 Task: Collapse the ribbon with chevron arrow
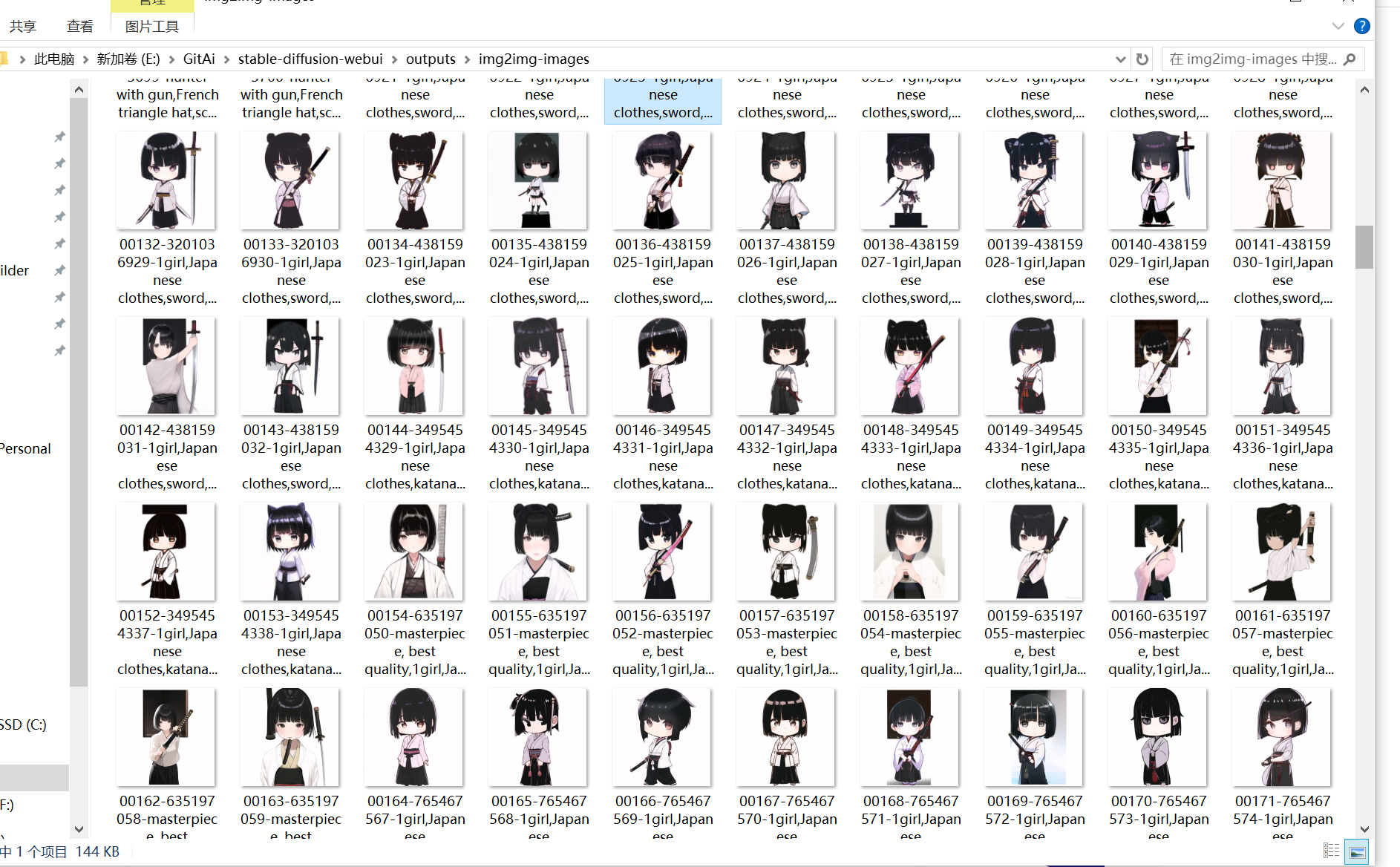[1338, 26]
